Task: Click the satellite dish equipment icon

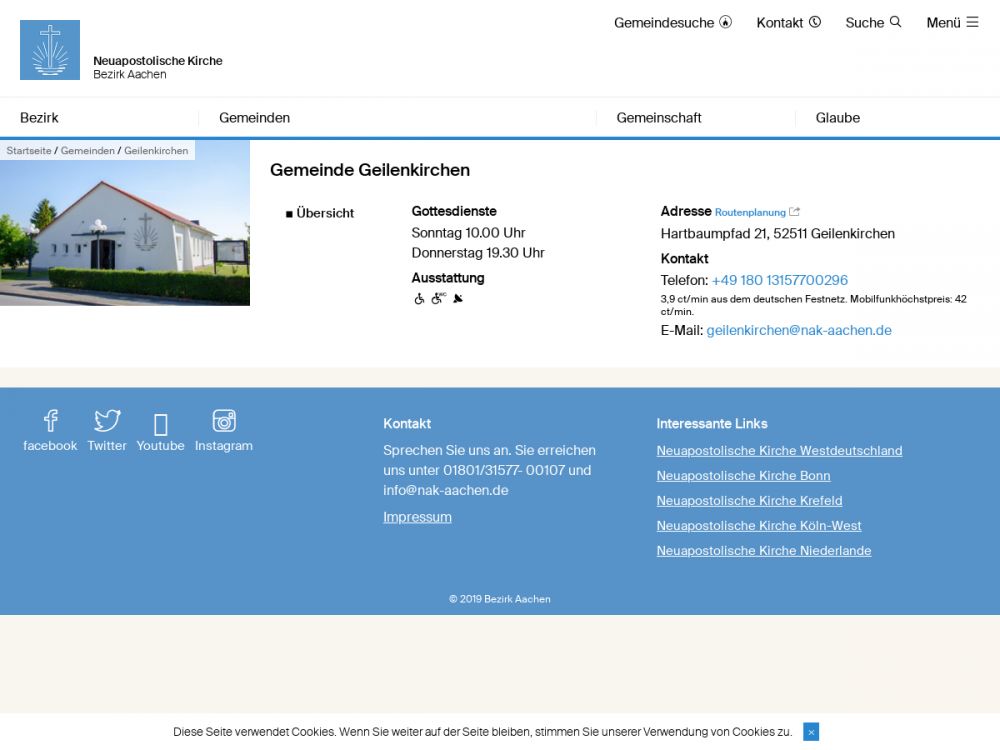Action: coord(458,298)
